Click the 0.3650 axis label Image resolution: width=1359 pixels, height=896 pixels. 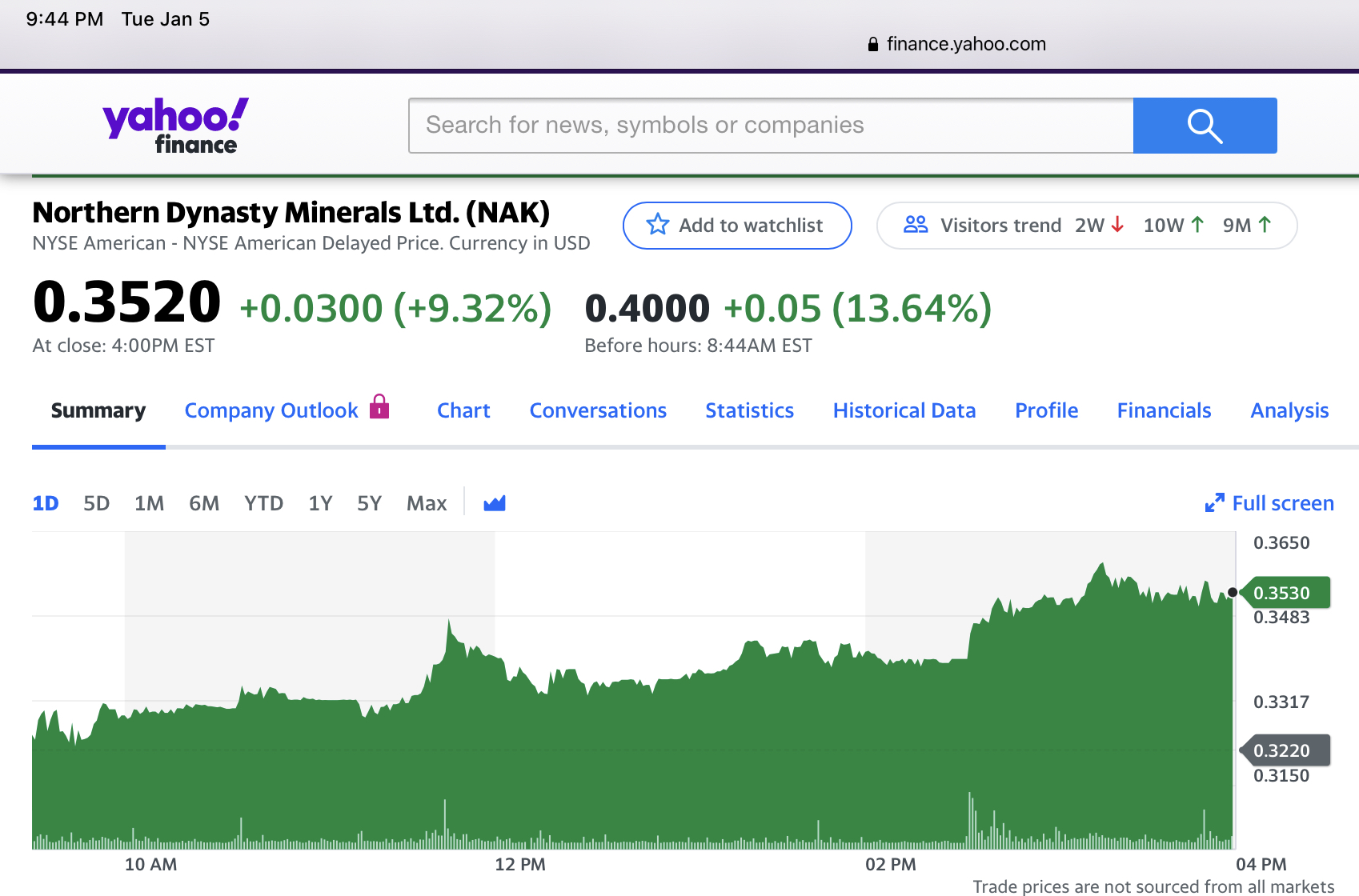(x=1281, y=542)
